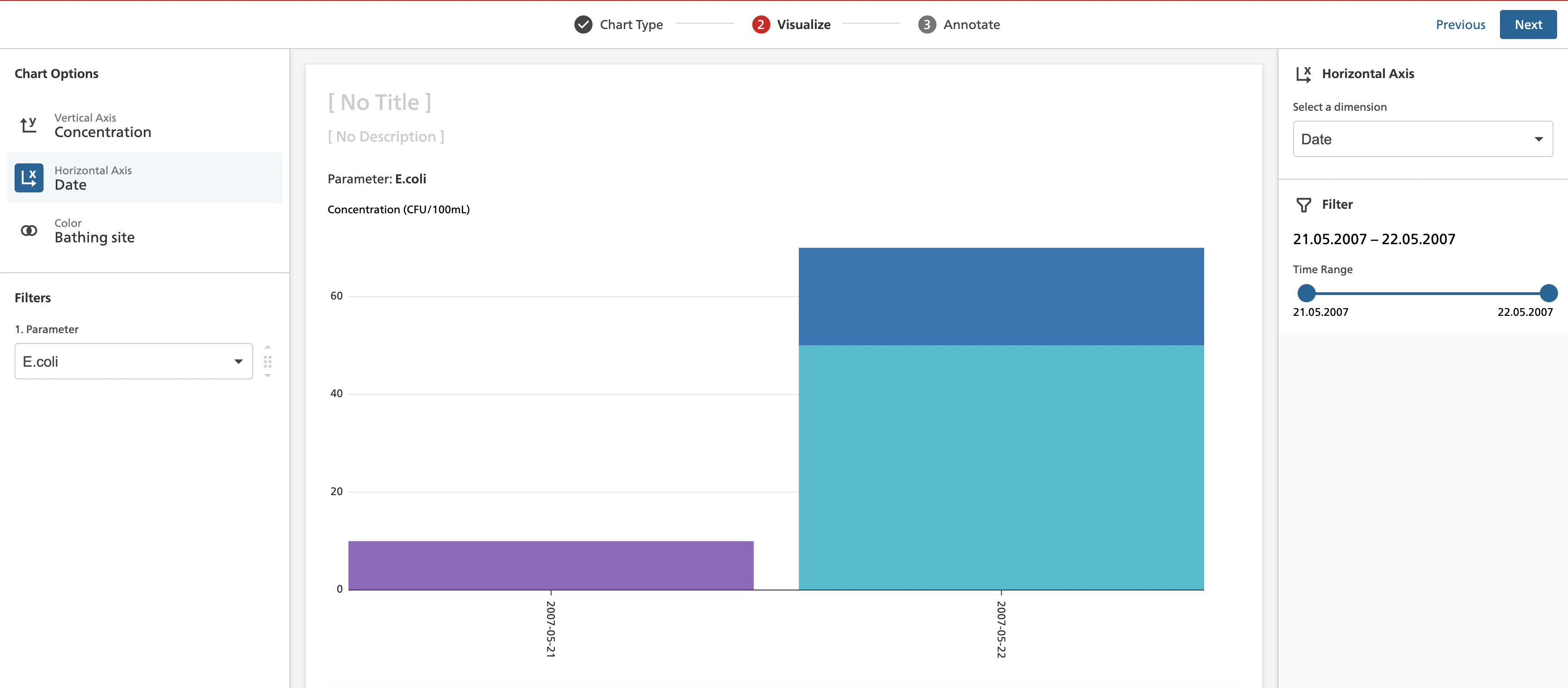
Task: Click the 'Parameter: E.coli' text
Action: (377, 179)
